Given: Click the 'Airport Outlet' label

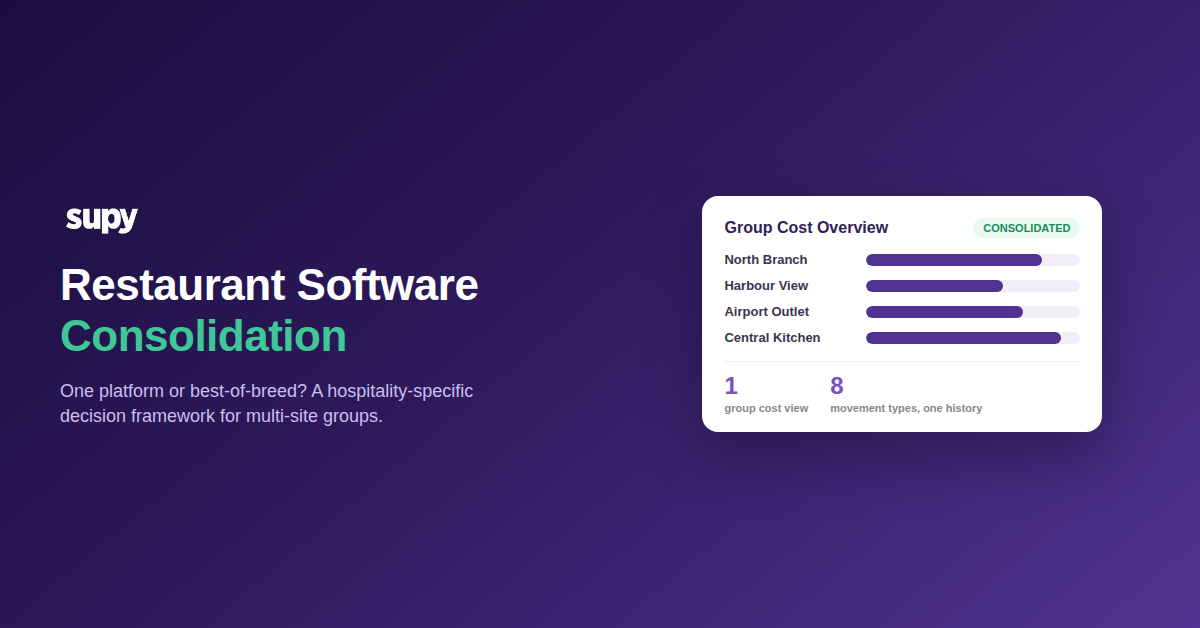Looking at the screenshot, I should [767, 312].
